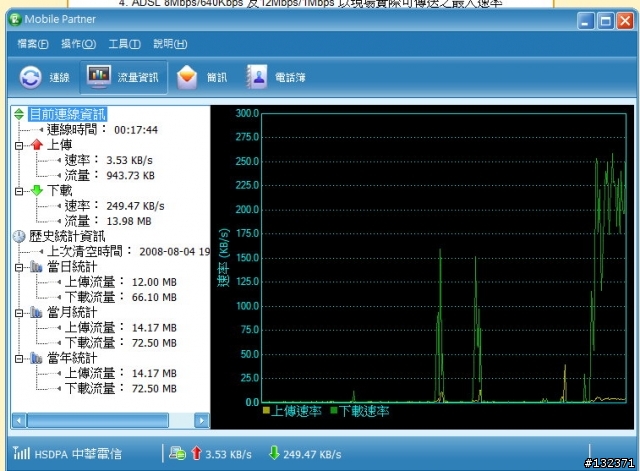Maximize the Mobile Partner window
This screenshot has height=471, width=640.
[x=605, y=21]
